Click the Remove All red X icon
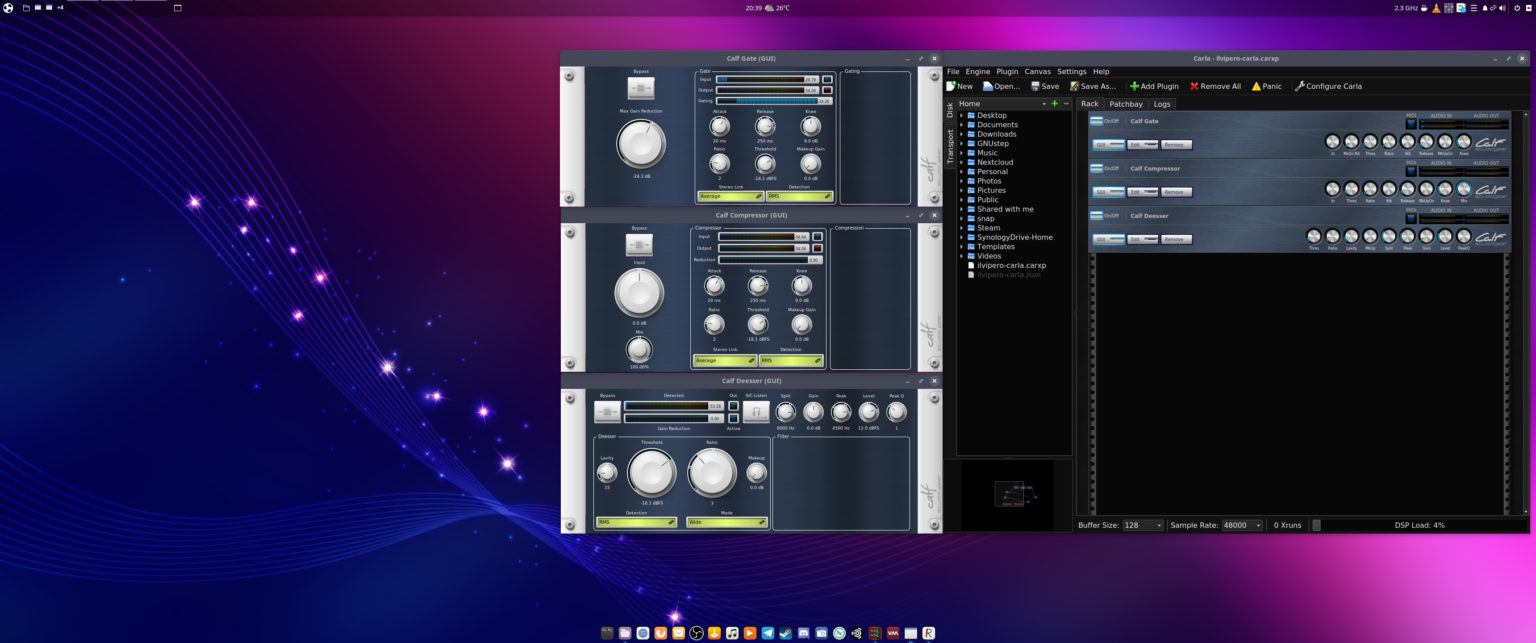Viewport: 1536px width, 643px height. click(1194, 87)
